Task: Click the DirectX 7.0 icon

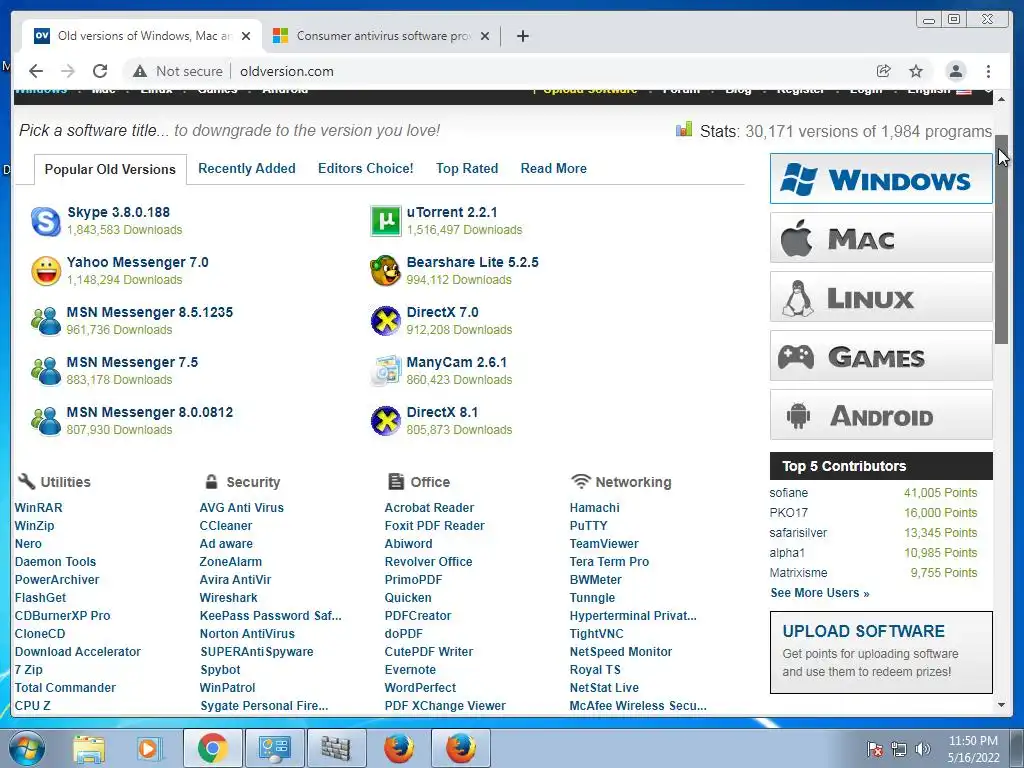Action: click(x=385, y=321)
